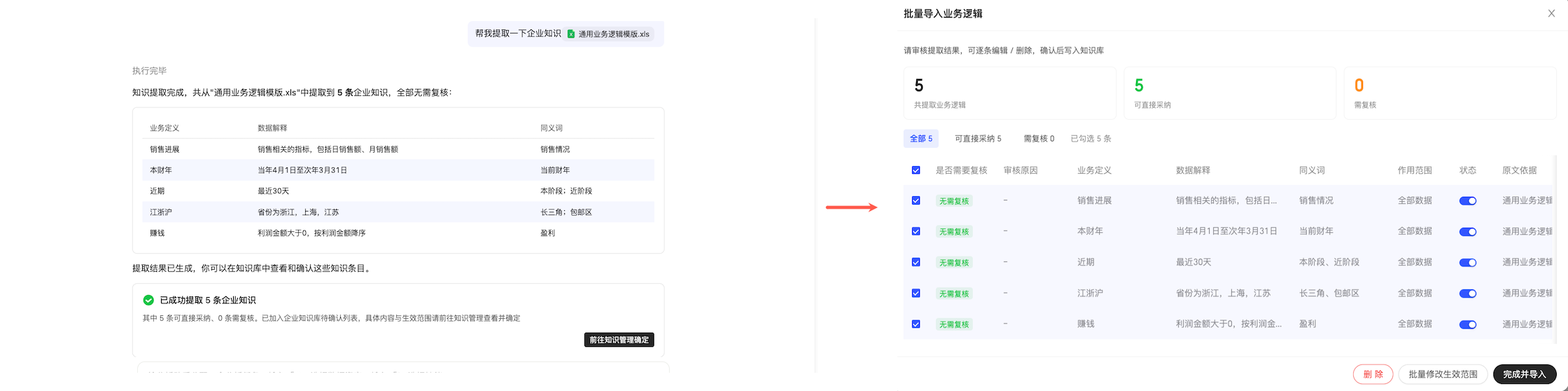Click 本阶段、近阶段 synonym cell
The height and width of the screenshot is (391, 1568).
click(1329, 262)
